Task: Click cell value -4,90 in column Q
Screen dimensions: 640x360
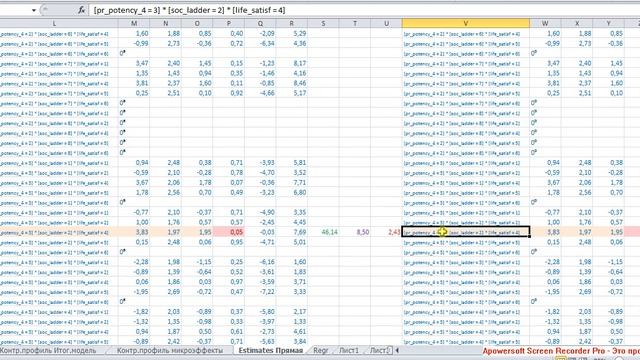Action: point(267,212)
